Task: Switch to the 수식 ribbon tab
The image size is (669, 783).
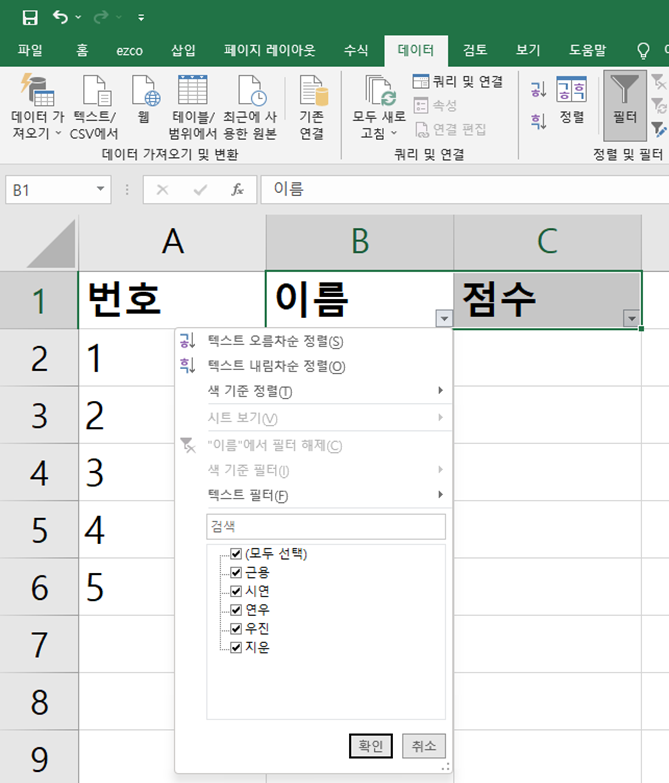Action: click(x=356, y=50)
